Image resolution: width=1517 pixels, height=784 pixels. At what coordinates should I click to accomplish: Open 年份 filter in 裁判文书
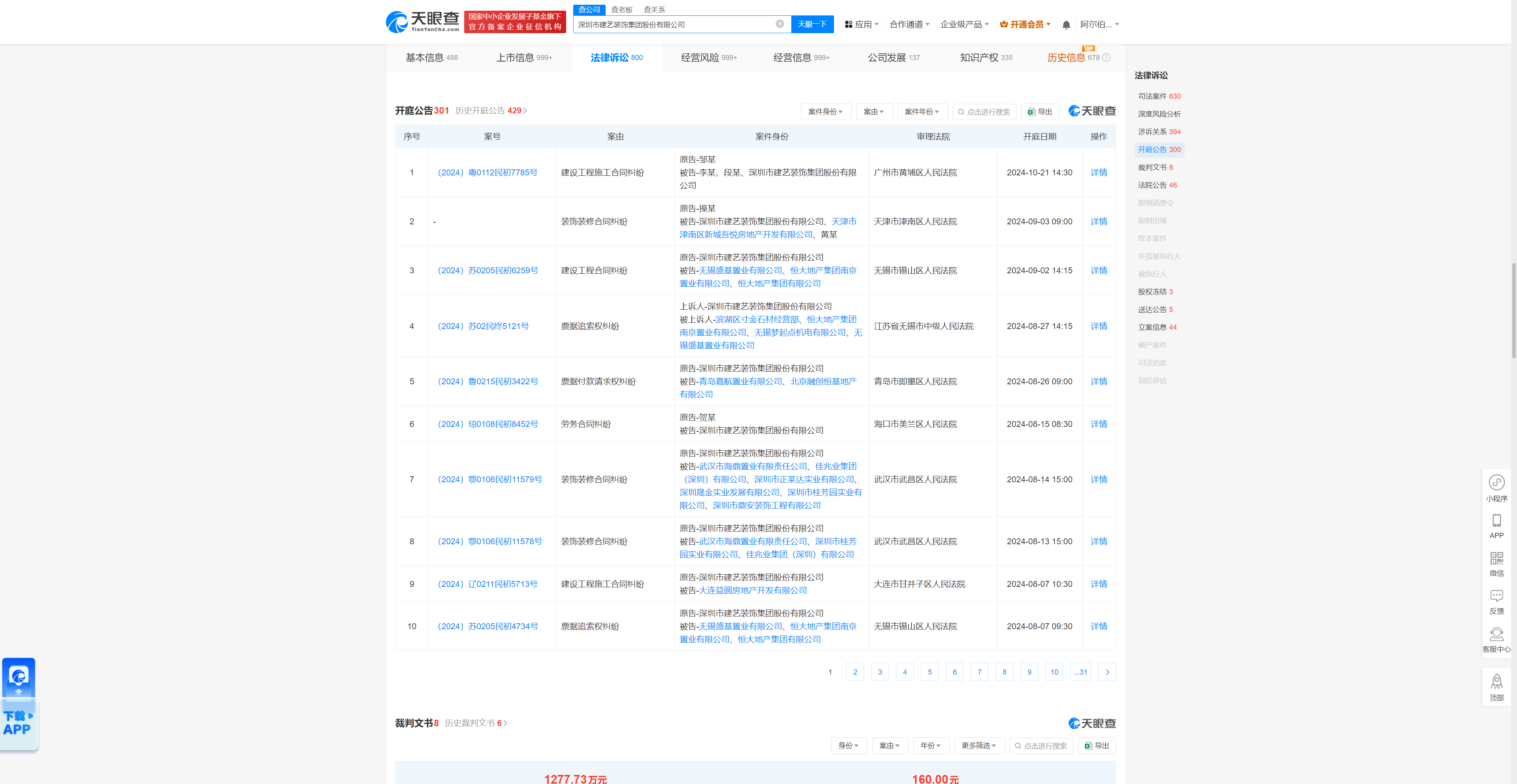click(931, 746)
